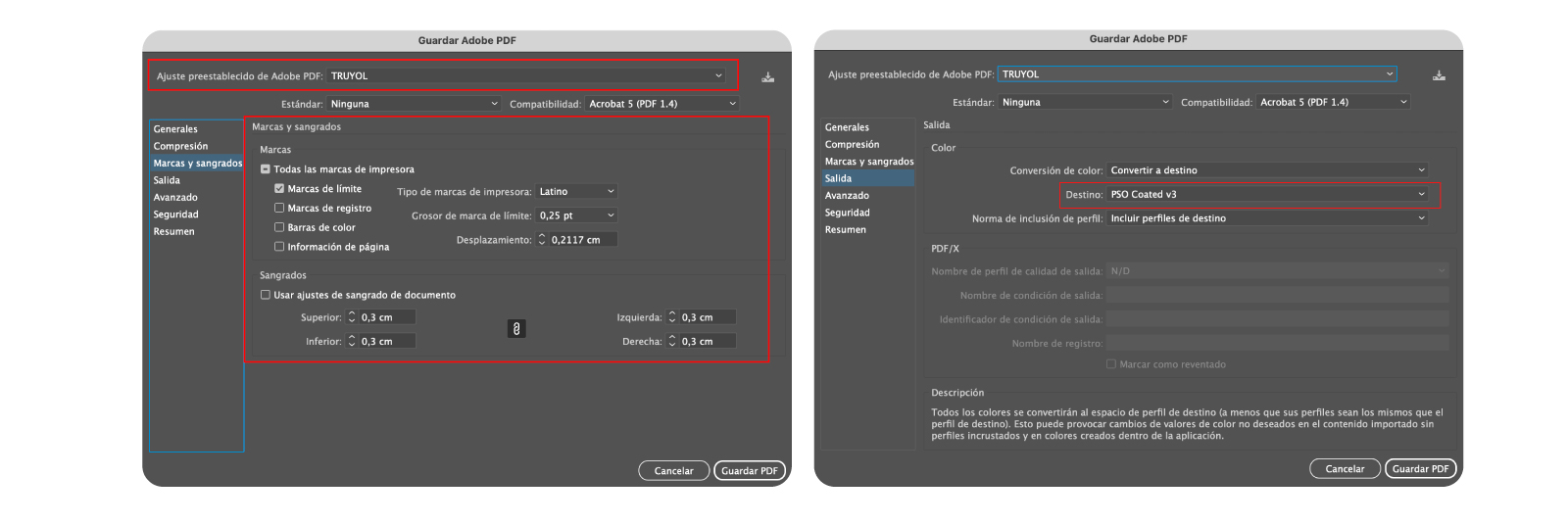Click the Barras de color checkbox
1568x524 pixels.
(279, 227)
